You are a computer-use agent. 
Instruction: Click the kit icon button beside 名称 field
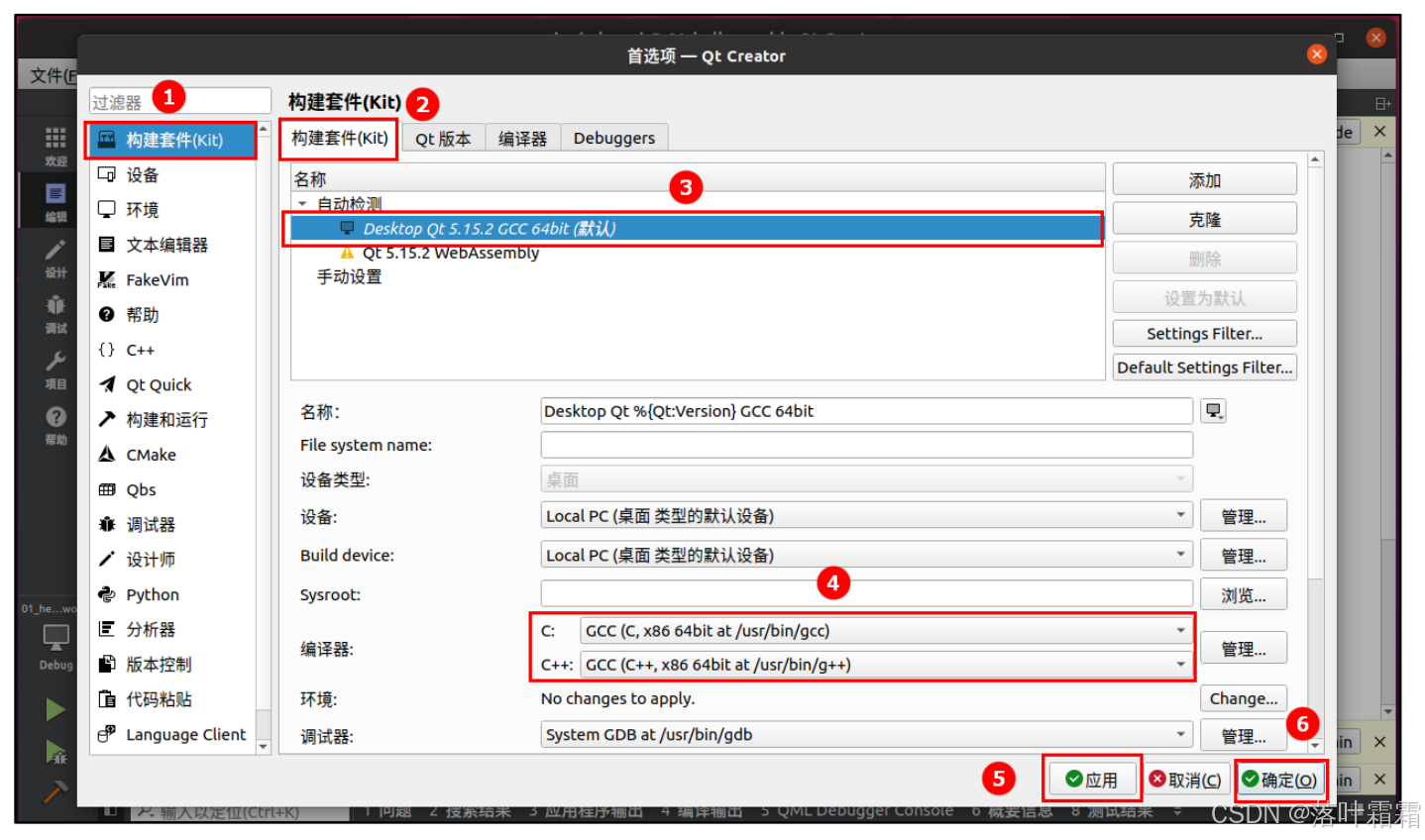click(1214, 411)
